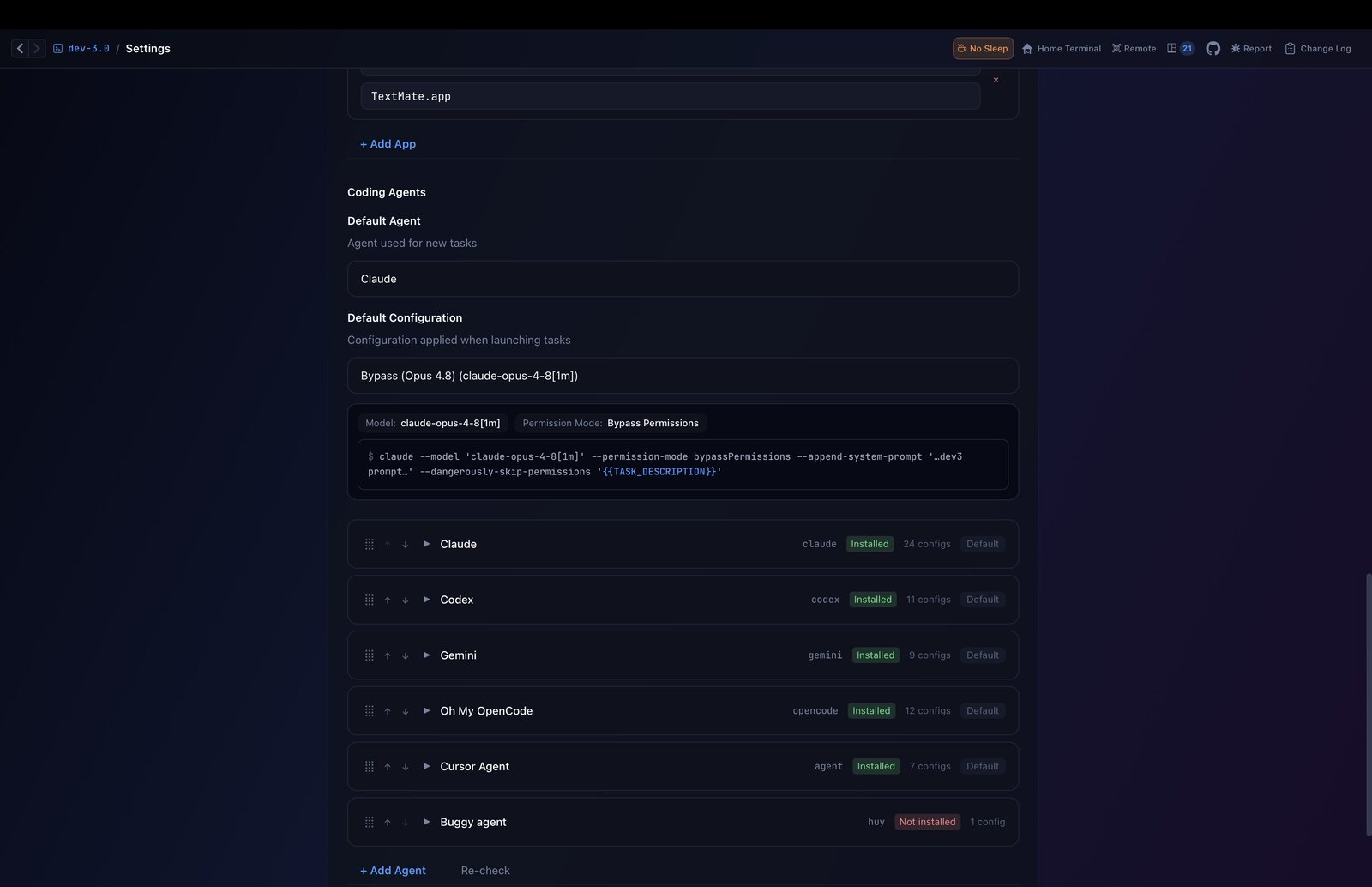Open the panel counter showing 21
This screenshot has height=887, width=1372.
[x=1181, y=49]
